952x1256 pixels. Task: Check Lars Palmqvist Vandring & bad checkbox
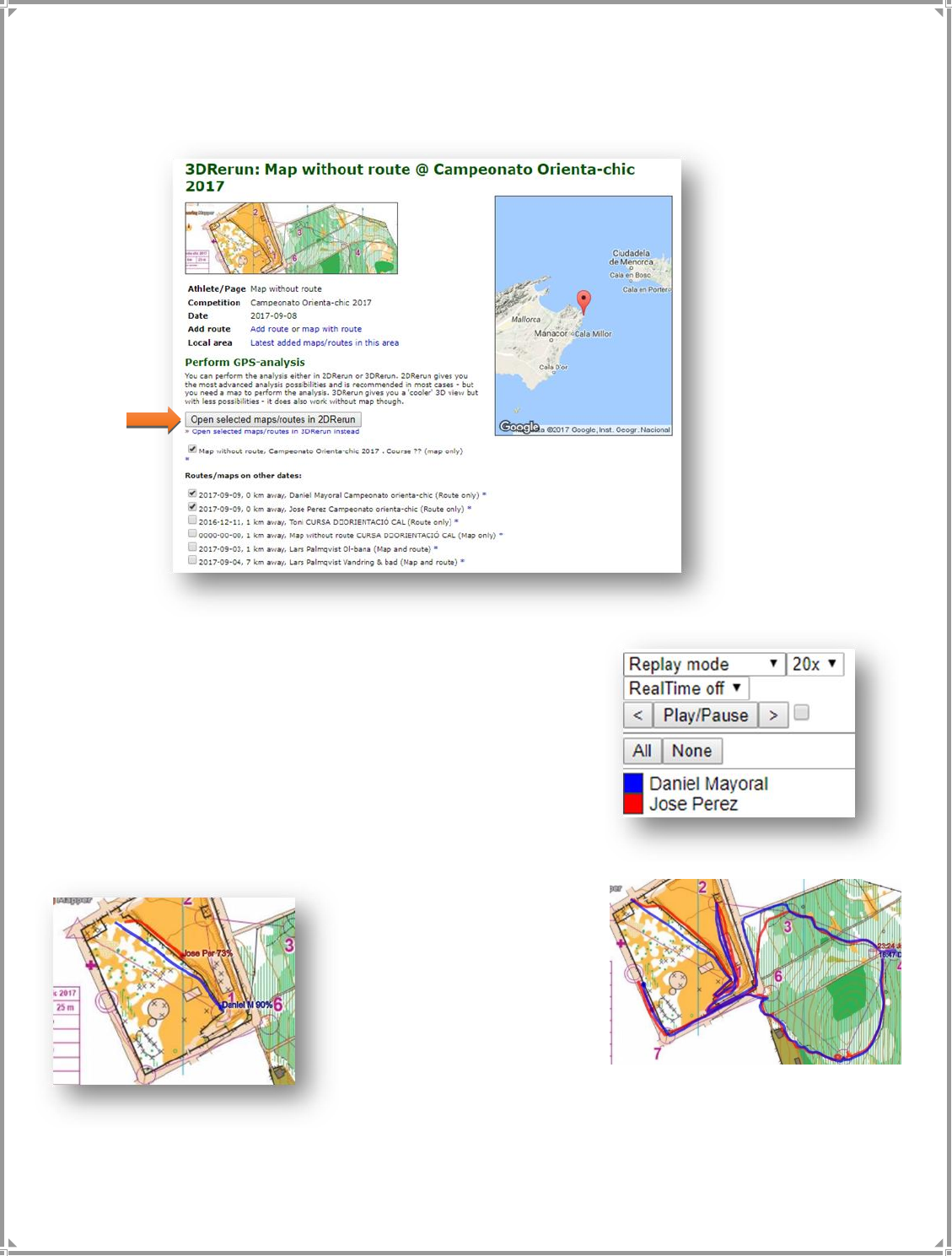point(192,560)
